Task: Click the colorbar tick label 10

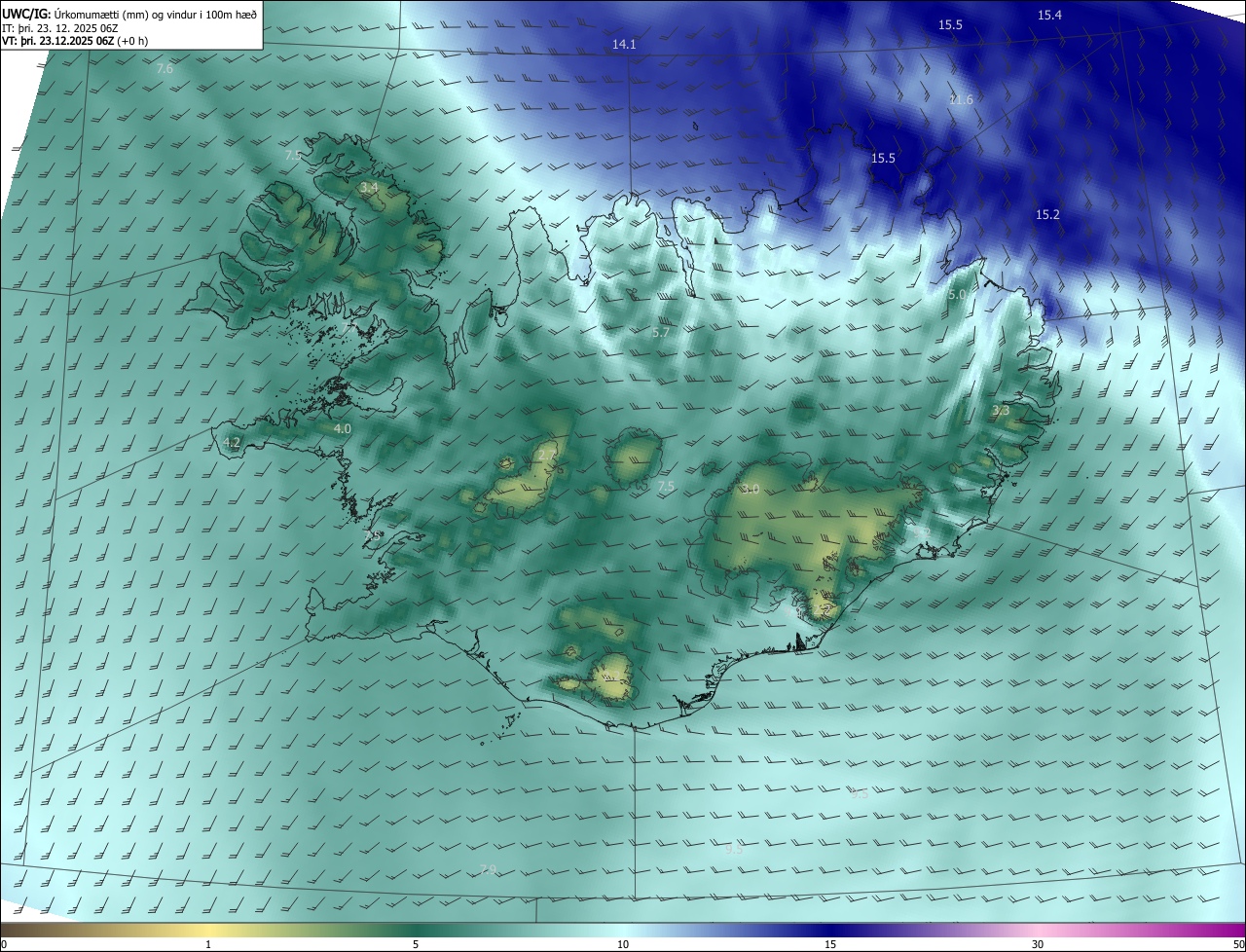Action: coord(623,944)
